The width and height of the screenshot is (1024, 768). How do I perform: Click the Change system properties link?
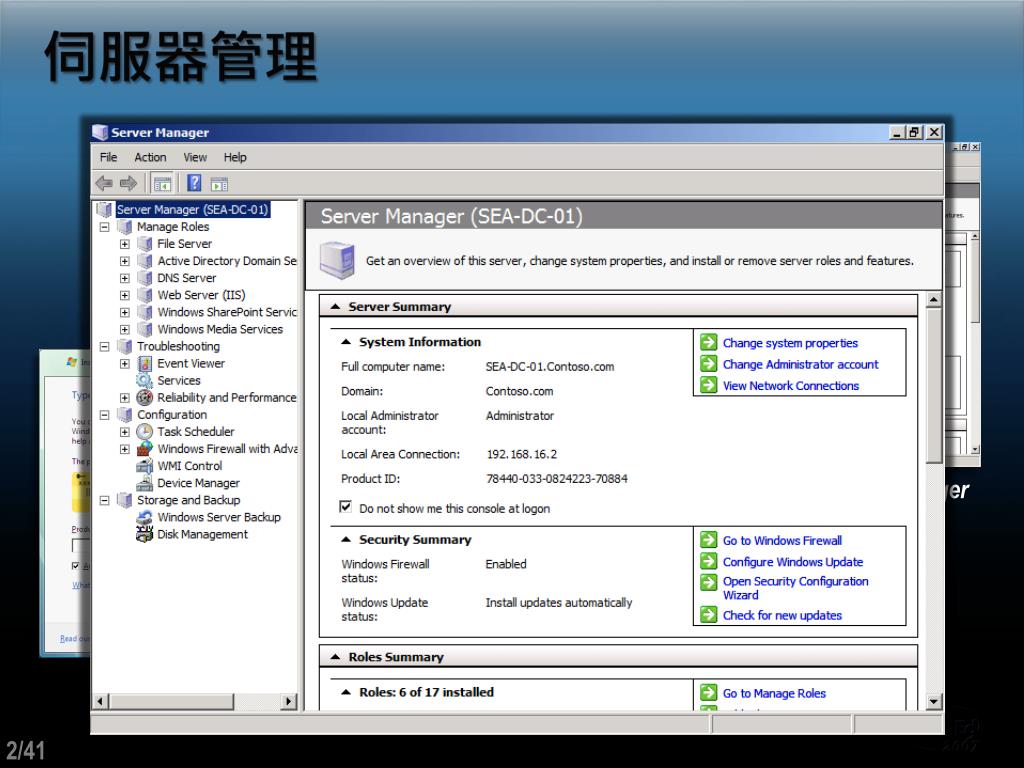tap(790, 343)
